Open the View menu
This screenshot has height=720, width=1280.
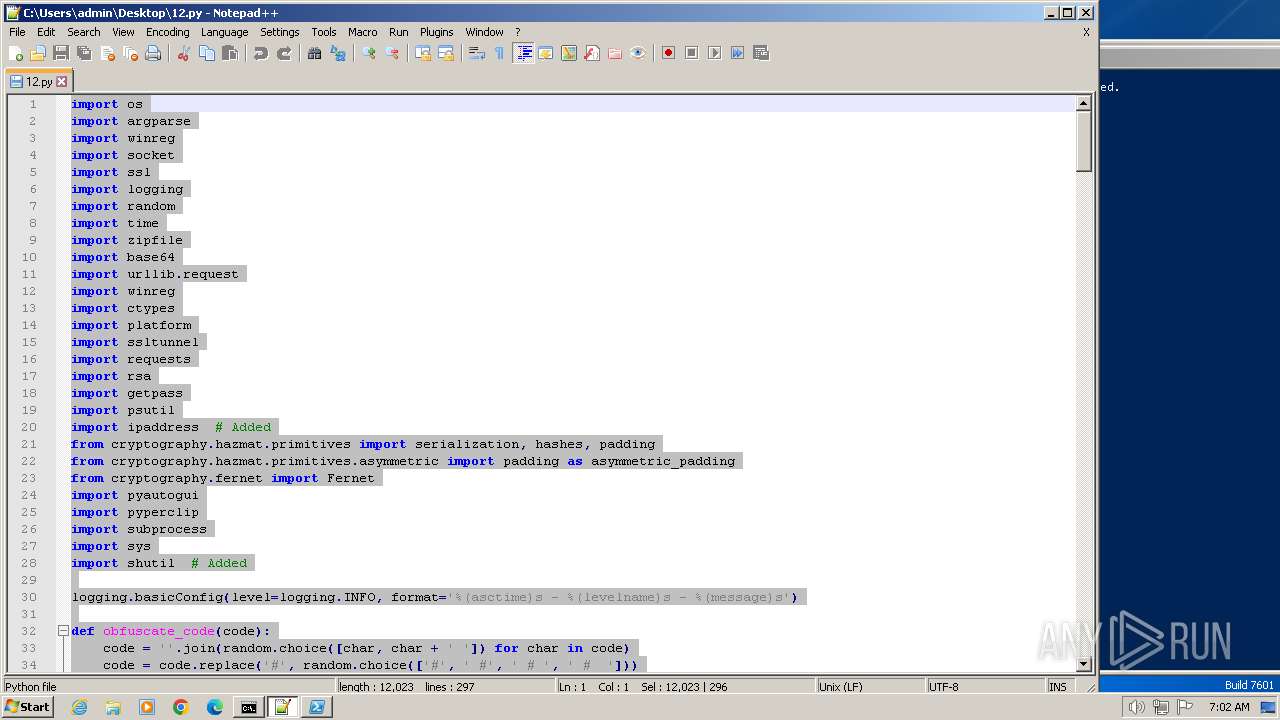[x=124, y=32]
